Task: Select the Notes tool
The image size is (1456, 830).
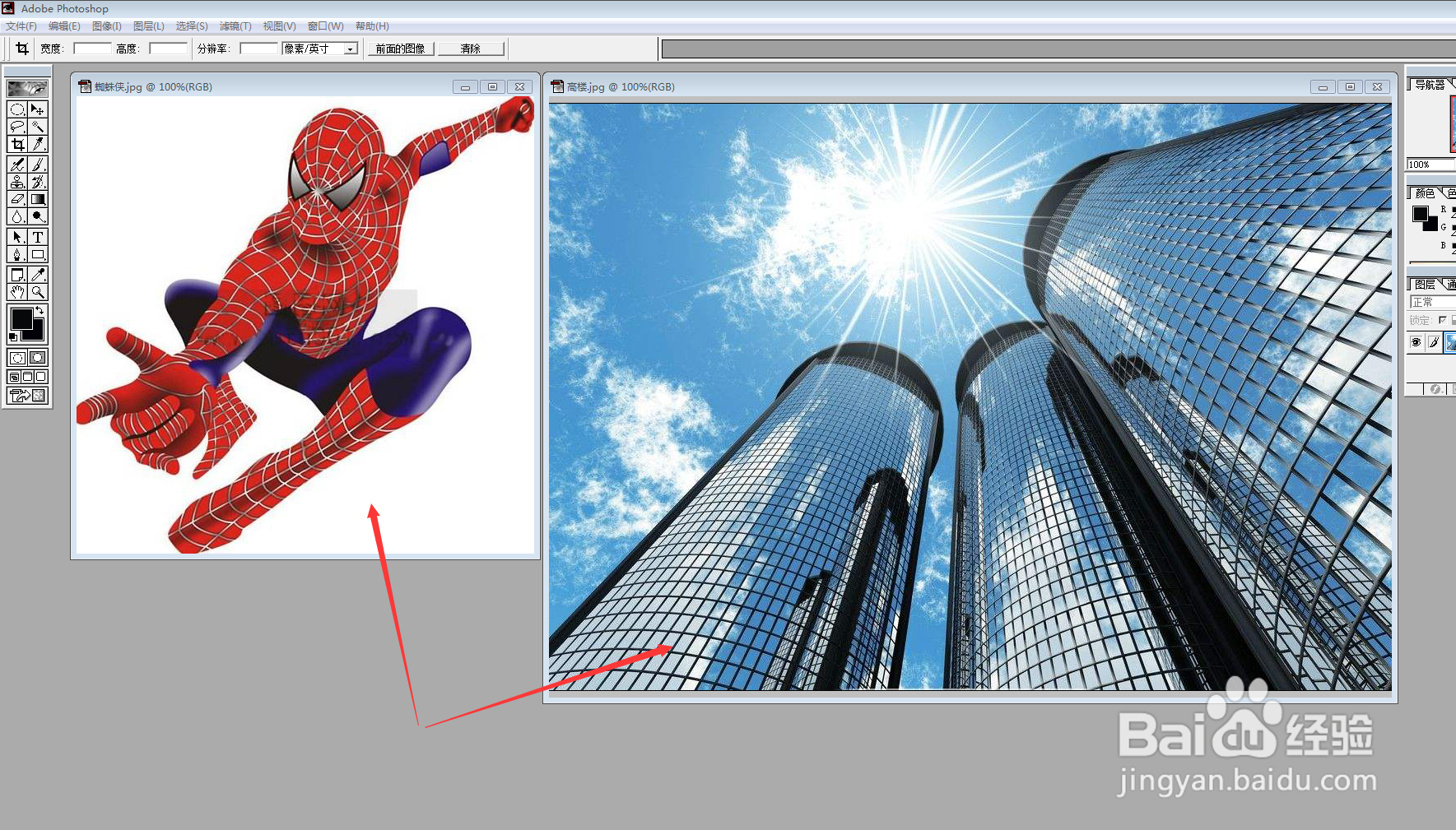Action: pyautogui.click(x=17, y=275)
